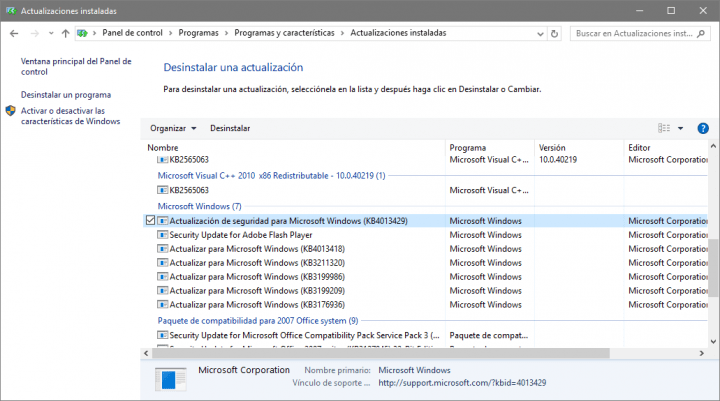Open Activar o desactivar las características link
The height and width of the screenshot is (401, 720).
pyautogui.click(x=70, y=116)
